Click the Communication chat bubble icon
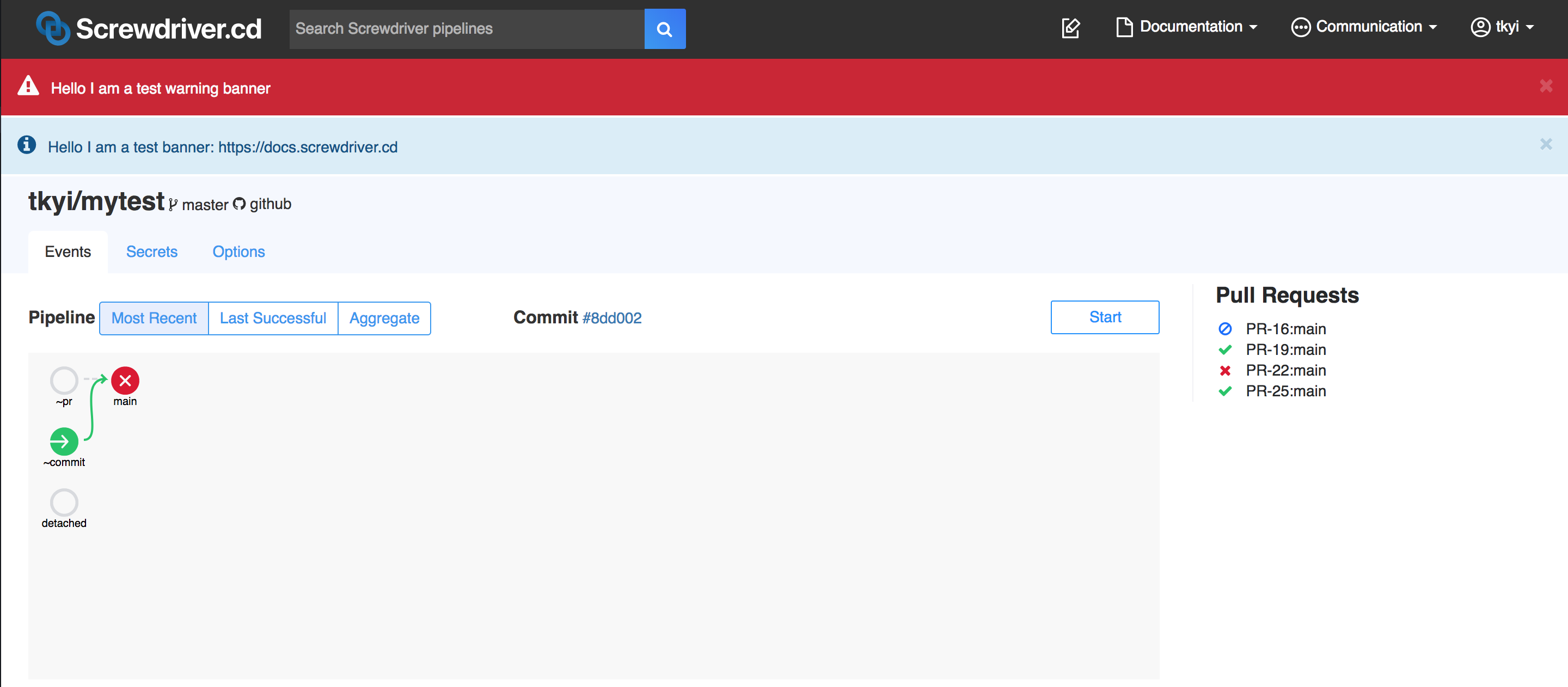The height and width of the screenshot is (687, 1568). (1300, 27)
